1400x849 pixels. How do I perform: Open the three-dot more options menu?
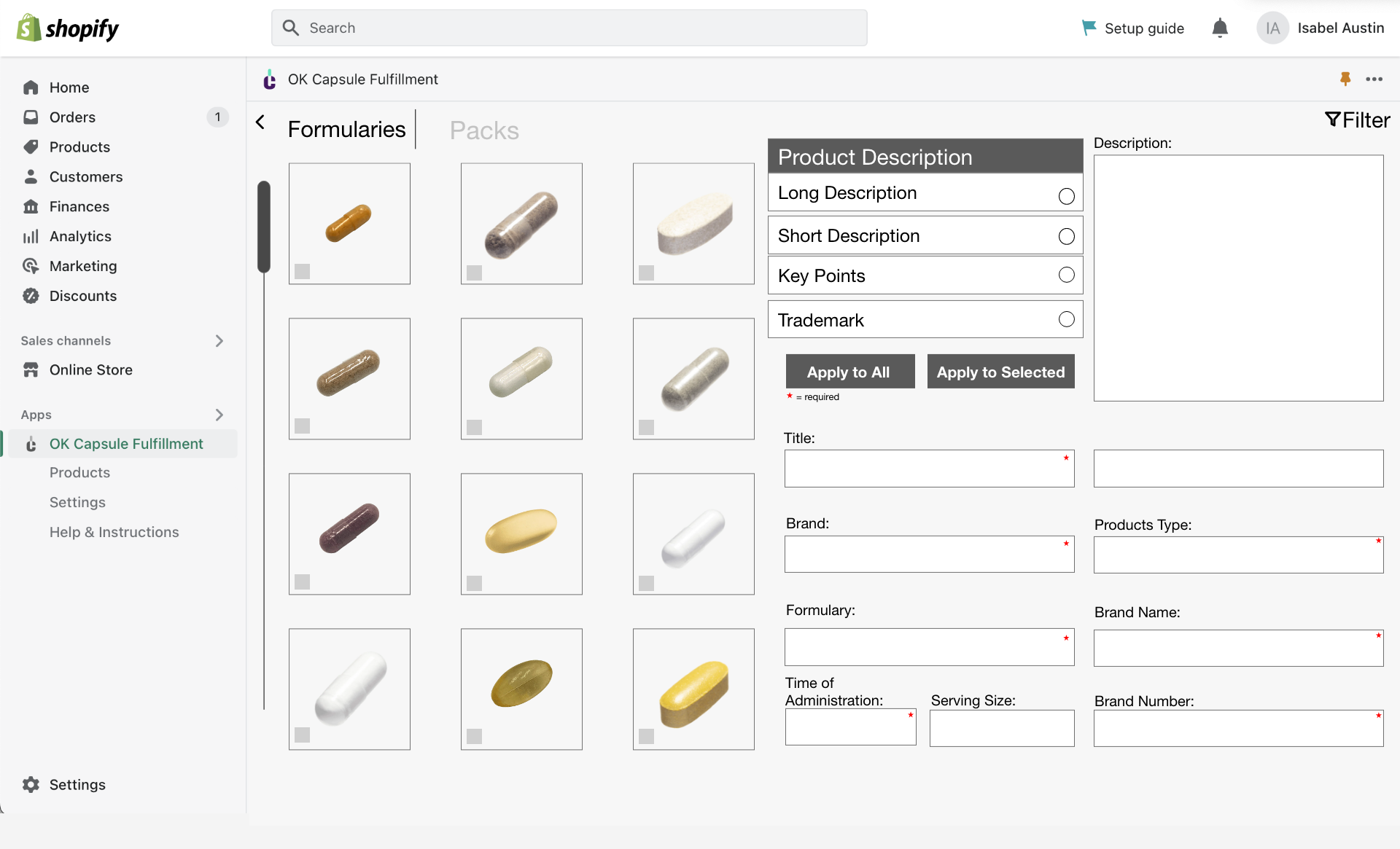[x=1374, y=79]
